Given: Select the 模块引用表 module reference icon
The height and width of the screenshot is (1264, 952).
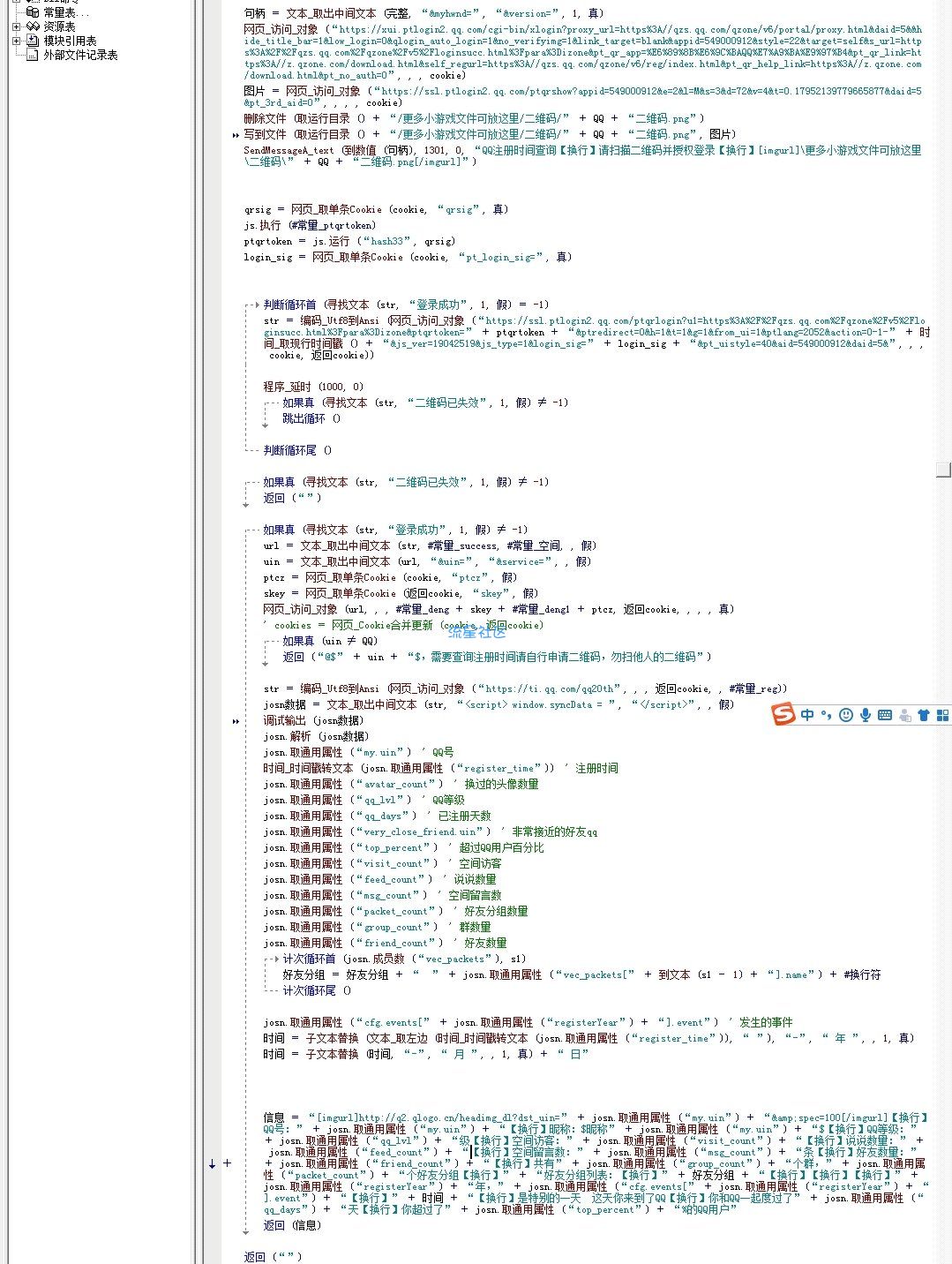Looking at the screenshot, I should [33, 41].
